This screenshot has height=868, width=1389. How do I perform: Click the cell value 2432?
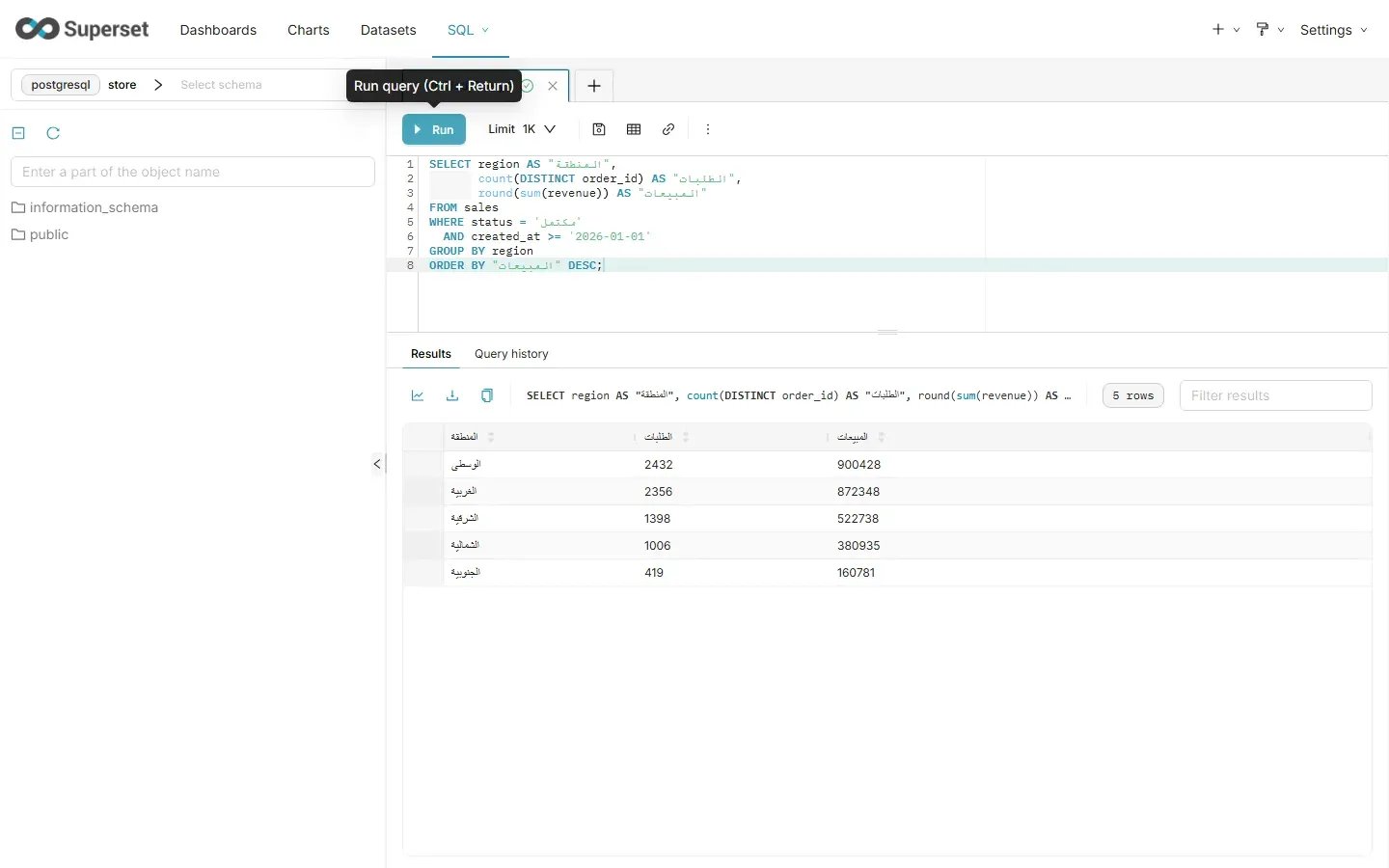[x=659, y=465]
